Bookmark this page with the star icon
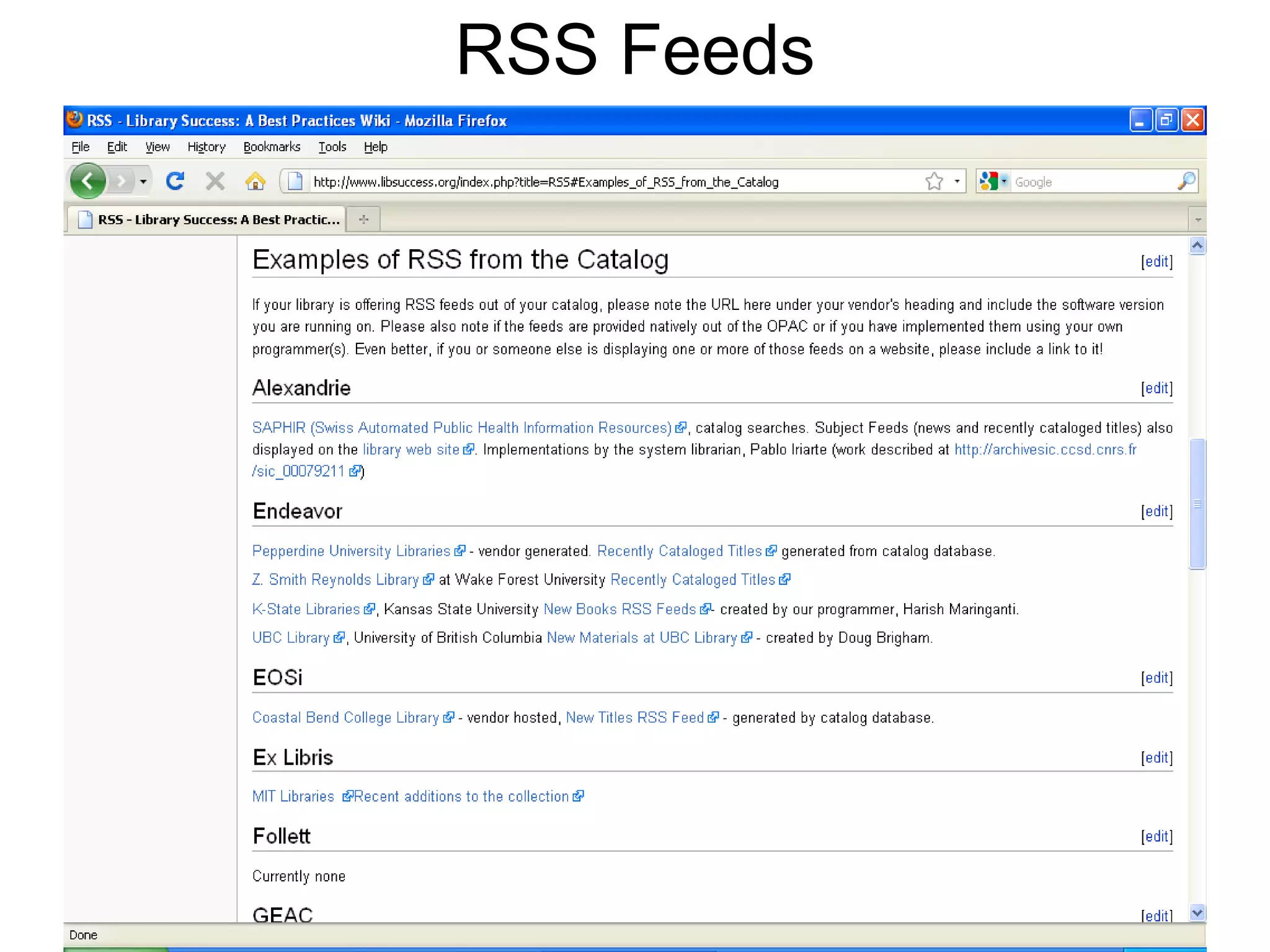 tap(934, 182)
